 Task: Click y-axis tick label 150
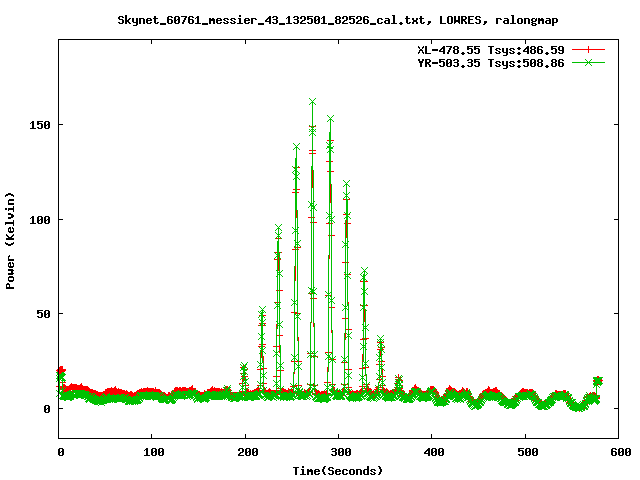(x=40, y=125)
